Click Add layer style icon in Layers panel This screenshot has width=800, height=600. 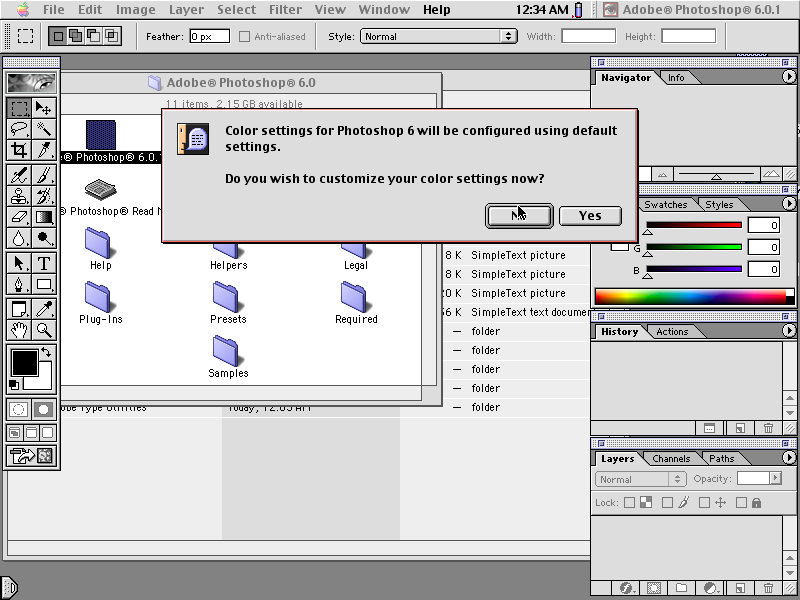[626, 588]
